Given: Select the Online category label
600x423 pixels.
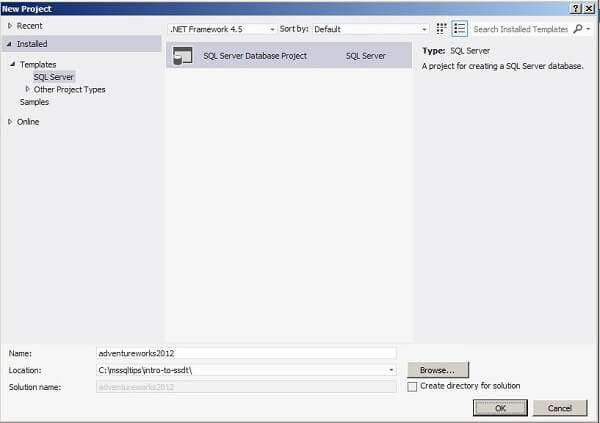Looking at the screenshot, I should [28, 122].
